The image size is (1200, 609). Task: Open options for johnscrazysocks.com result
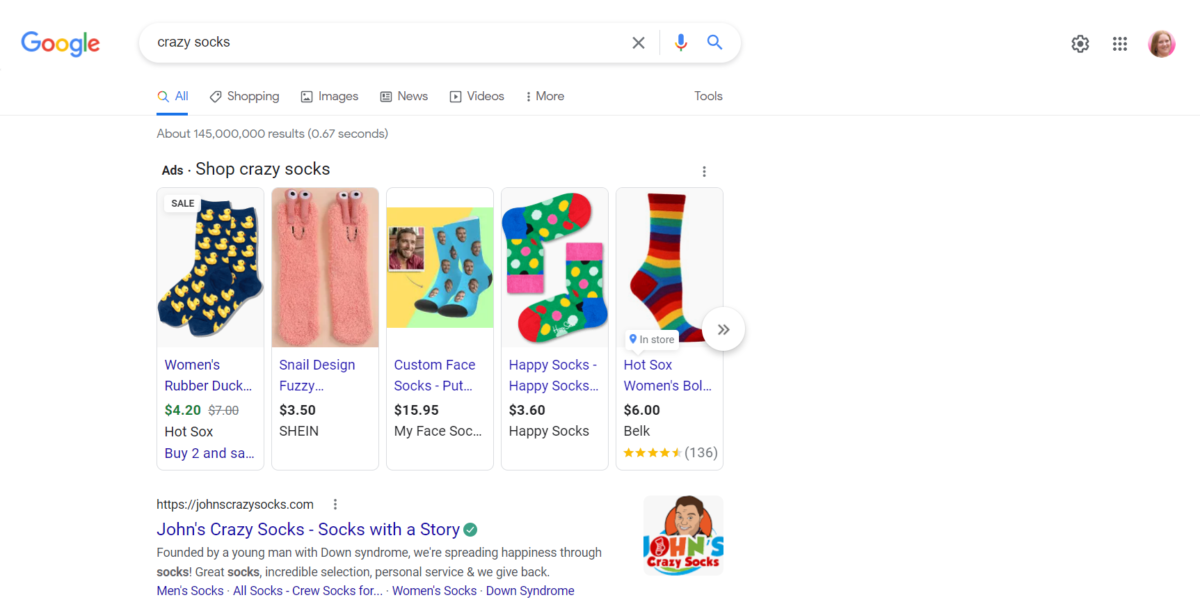[x=335, y=504]
